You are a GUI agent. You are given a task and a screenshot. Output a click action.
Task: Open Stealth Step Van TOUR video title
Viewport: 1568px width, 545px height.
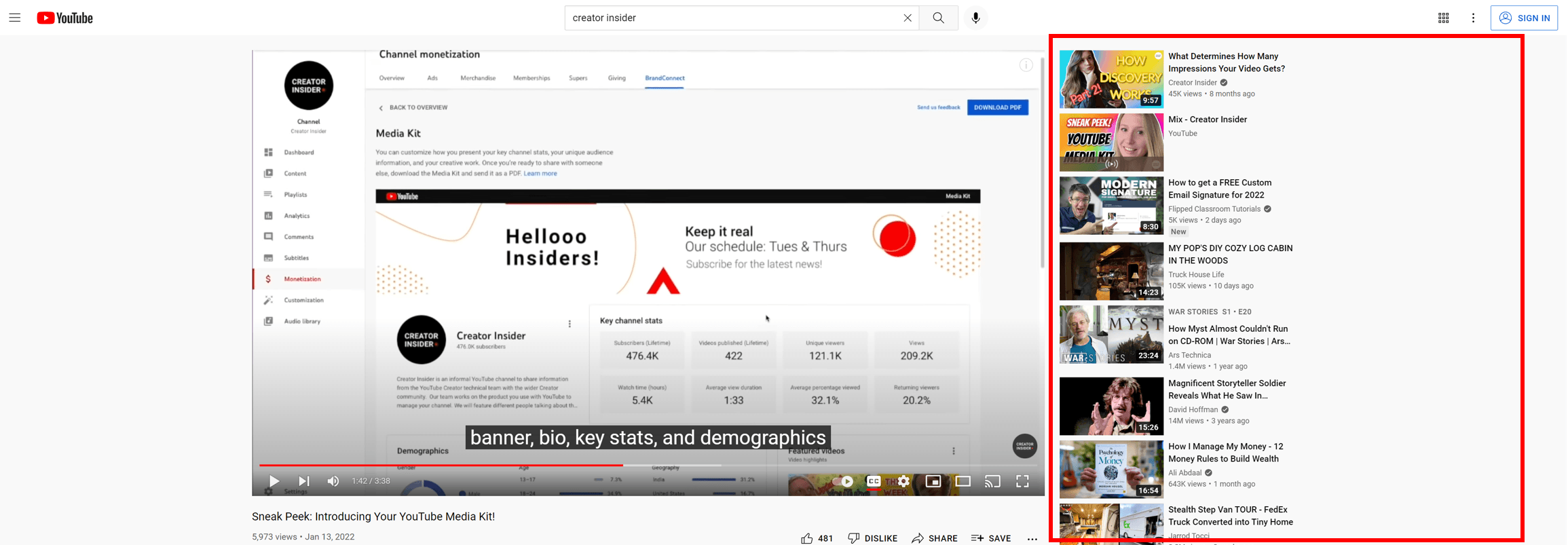click(1231, 516)
